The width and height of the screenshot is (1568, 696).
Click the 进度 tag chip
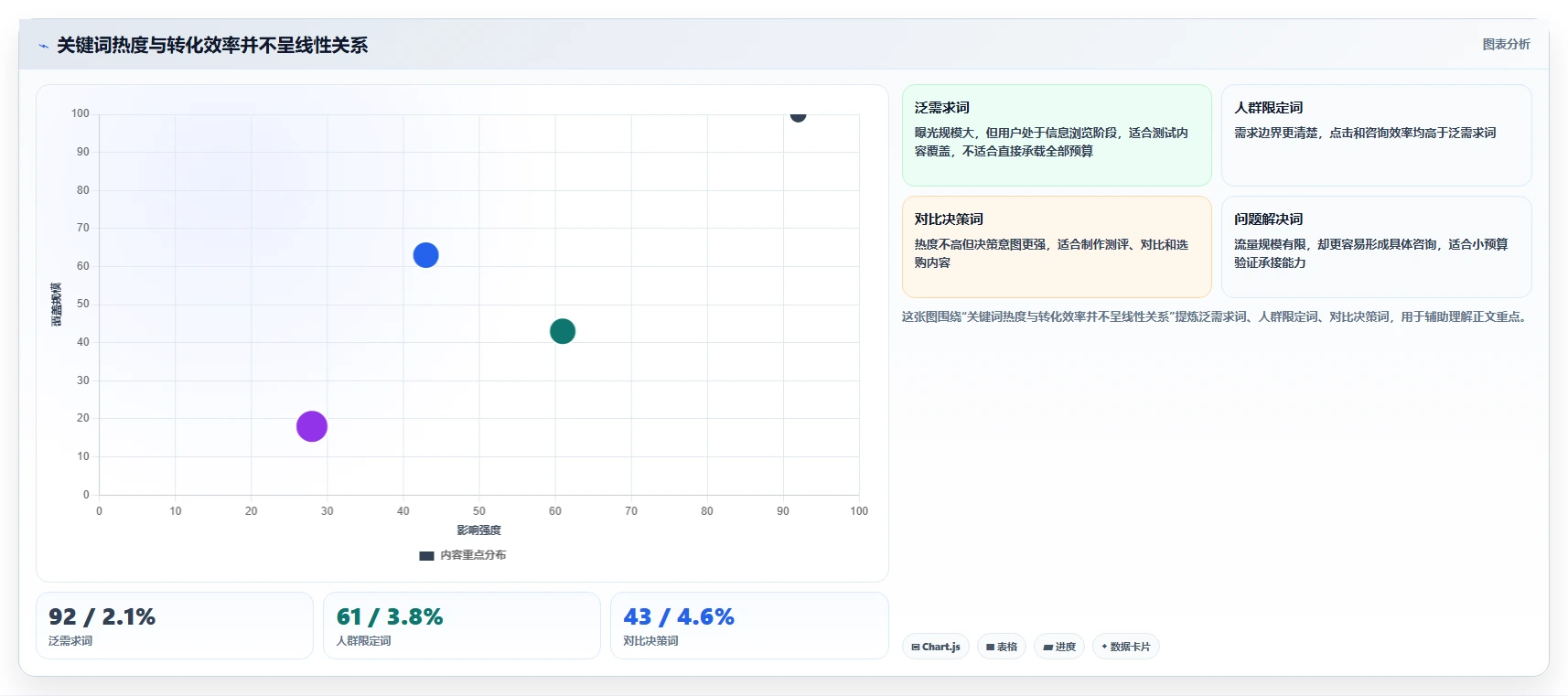click(1059, 647)
